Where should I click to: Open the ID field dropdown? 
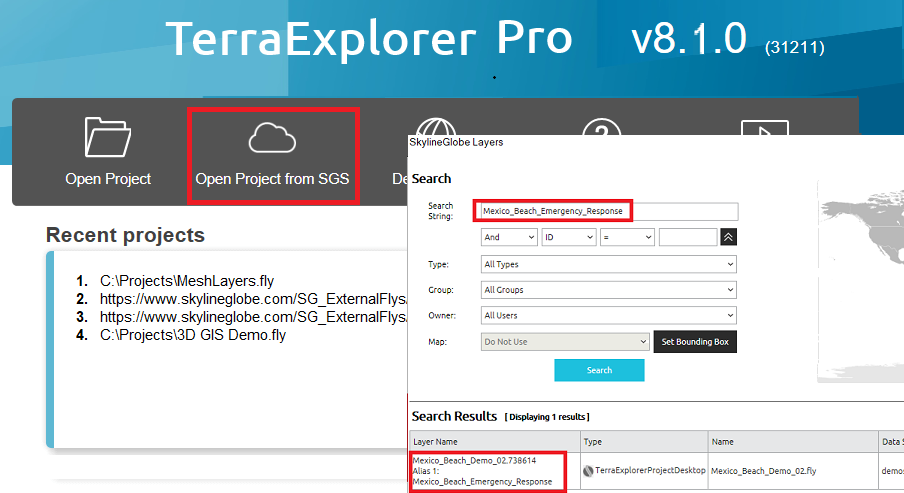[568, 237]
